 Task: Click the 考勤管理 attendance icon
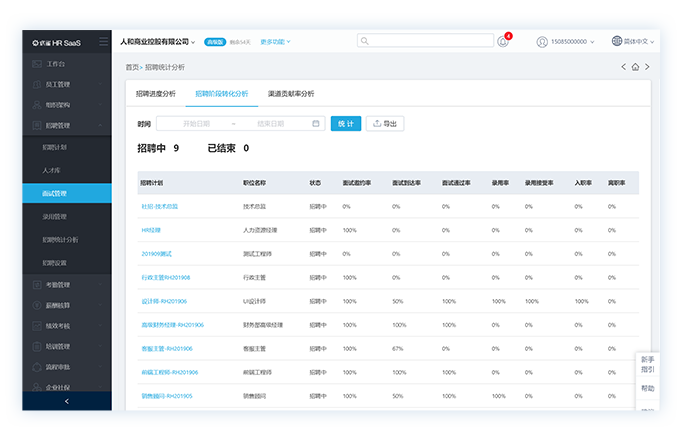37,285
